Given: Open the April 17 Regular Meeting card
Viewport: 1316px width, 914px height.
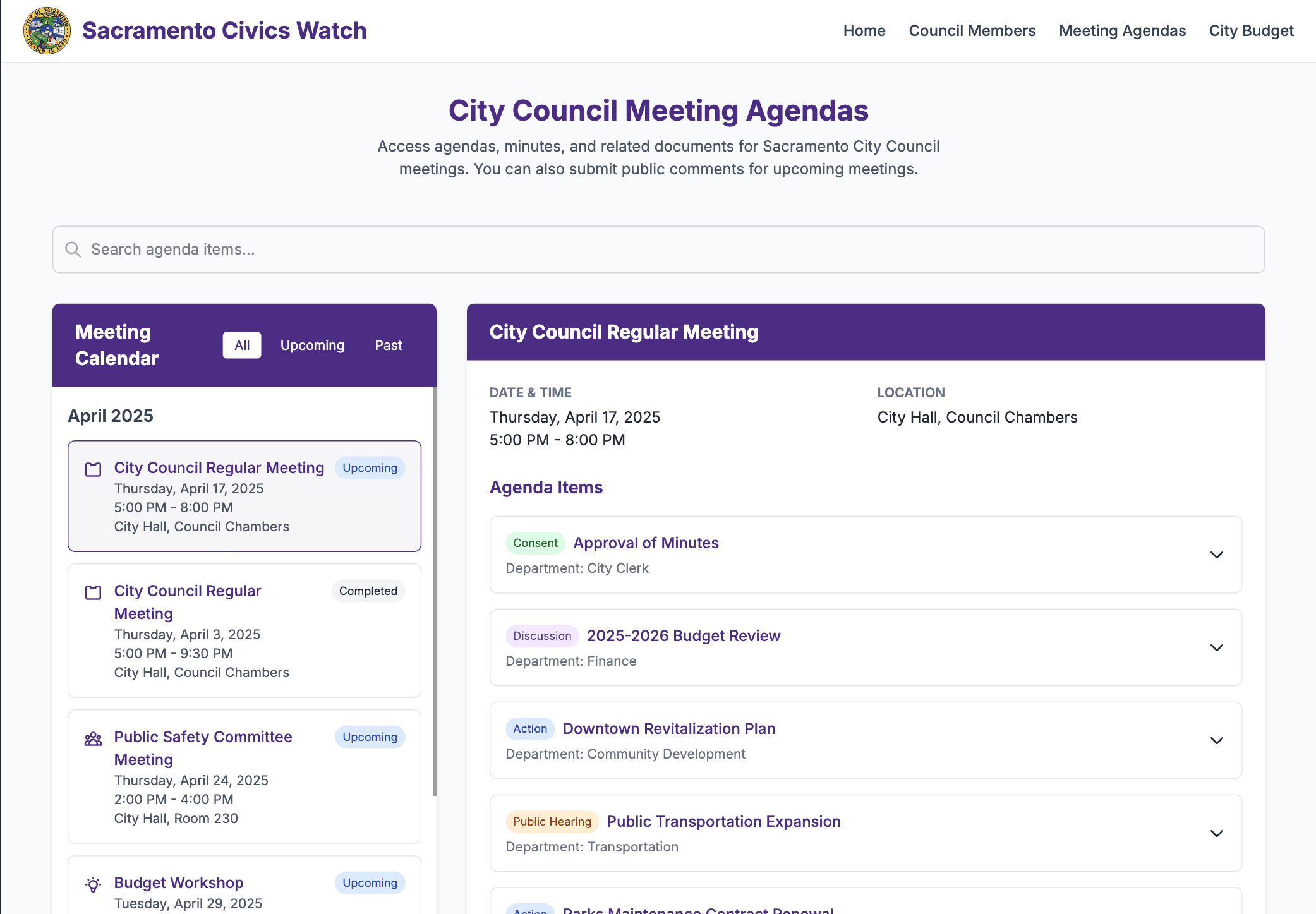Looking at the screenshot, I should click(x=244, y=496).
